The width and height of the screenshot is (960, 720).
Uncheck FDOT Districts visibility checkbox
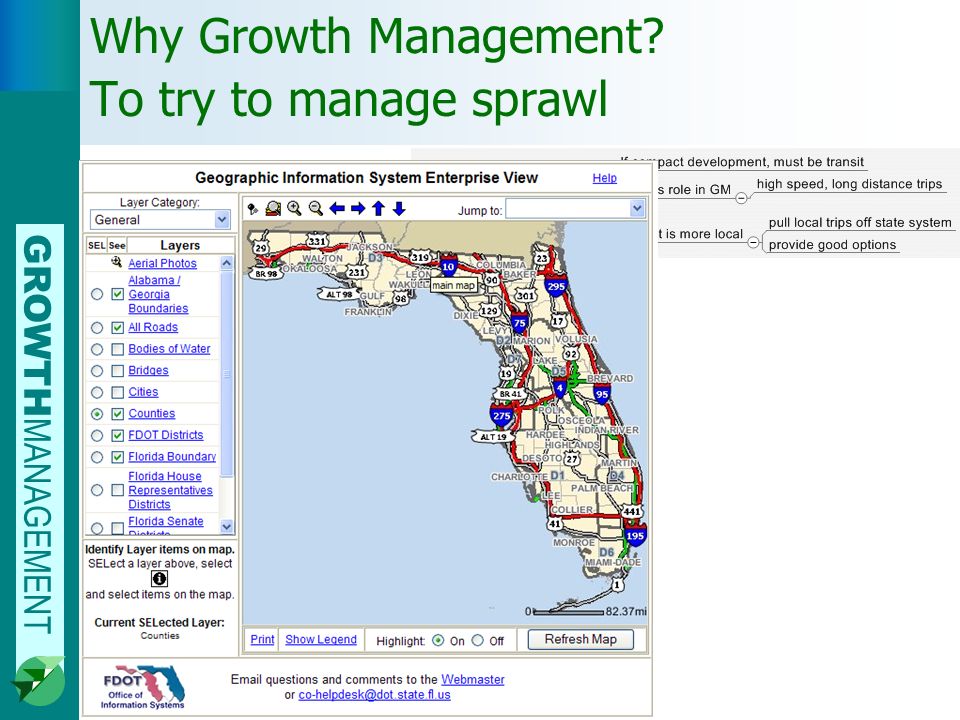118,435
